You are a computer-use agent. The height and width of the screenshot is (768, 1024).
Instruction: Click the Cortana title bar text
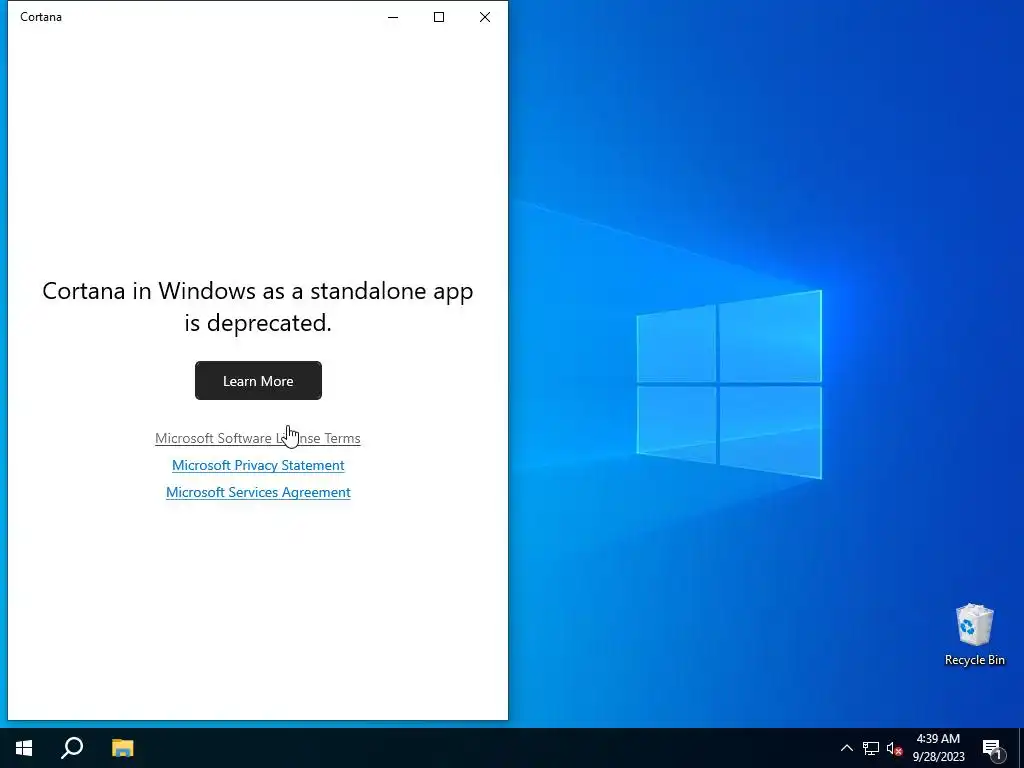(x=41, y=17)
